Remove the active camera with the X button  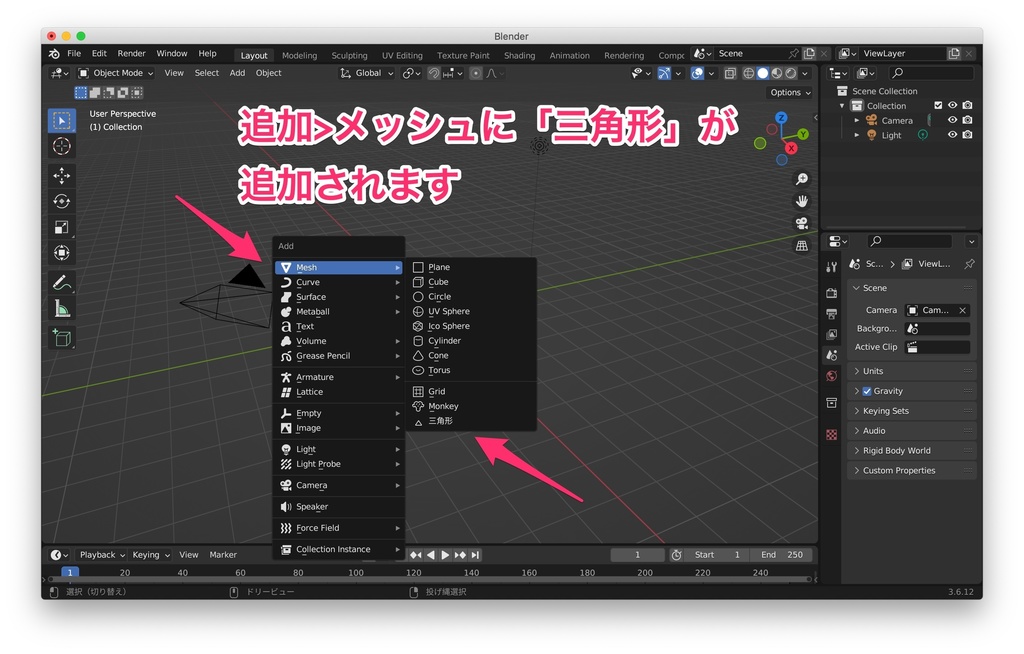click(x=963, y=310)
